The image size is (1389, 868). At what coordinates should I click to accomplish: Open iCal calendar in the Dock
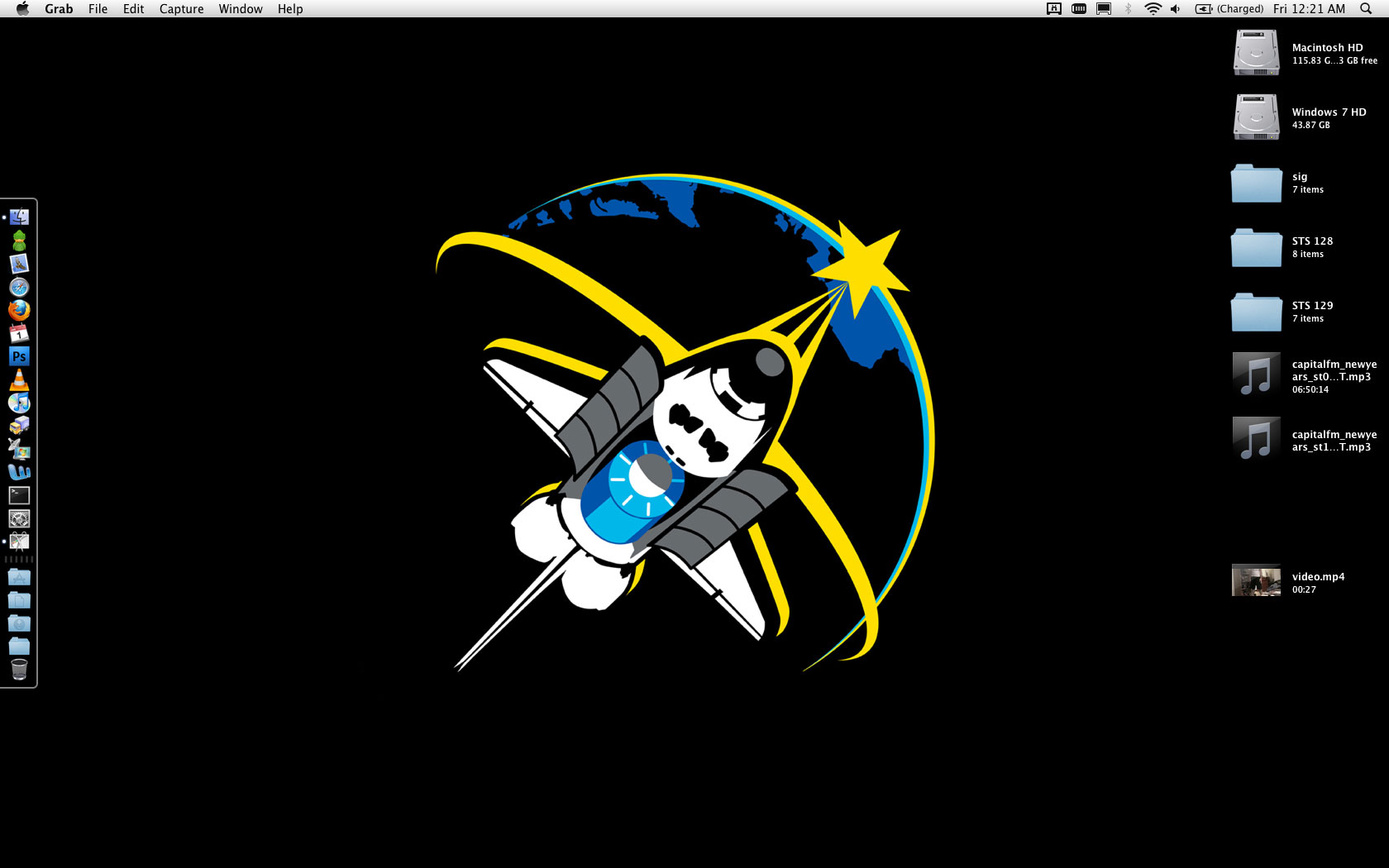19,333
